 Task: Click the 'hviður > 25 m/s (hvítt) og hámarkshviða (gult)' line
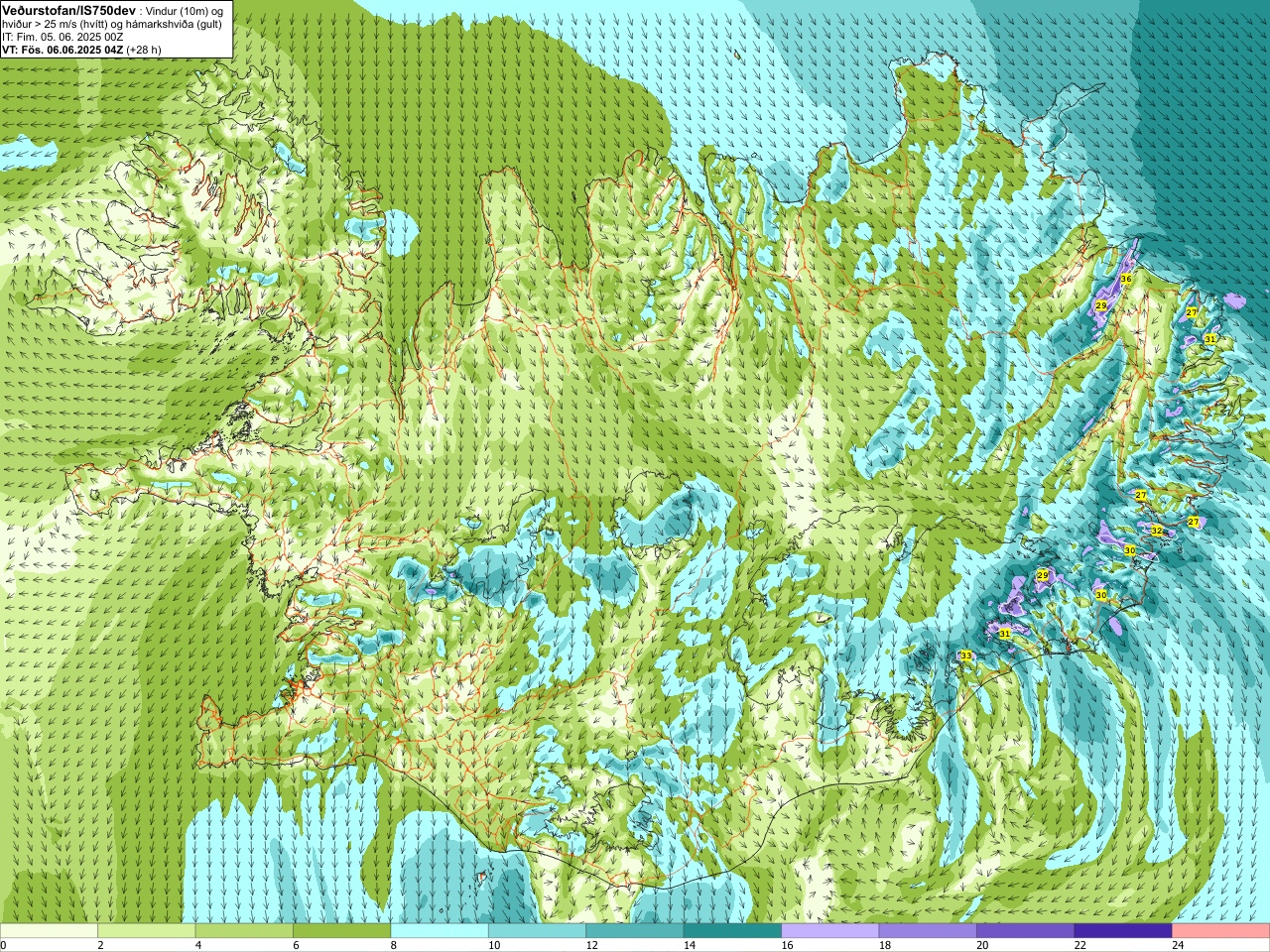click(x=112, y=24)
